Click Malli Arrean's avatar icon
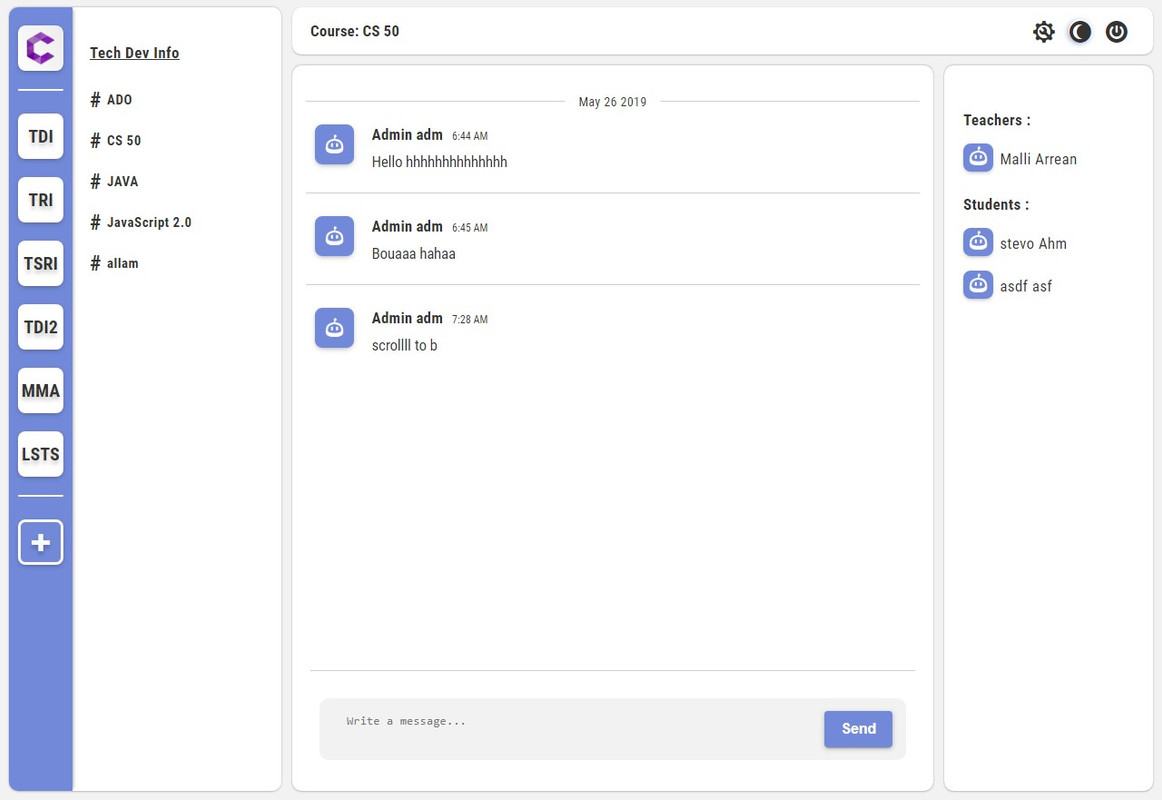The height and width of the screenshot is (800, 1162). (978, 158)
